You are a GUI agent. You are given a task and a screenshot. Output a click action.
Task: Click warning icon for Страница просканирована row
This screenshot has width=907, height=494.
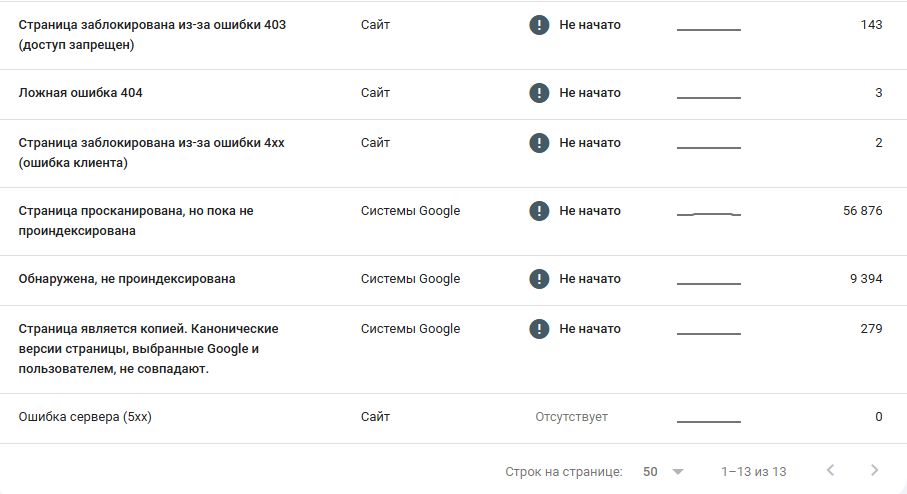point(539,211)
